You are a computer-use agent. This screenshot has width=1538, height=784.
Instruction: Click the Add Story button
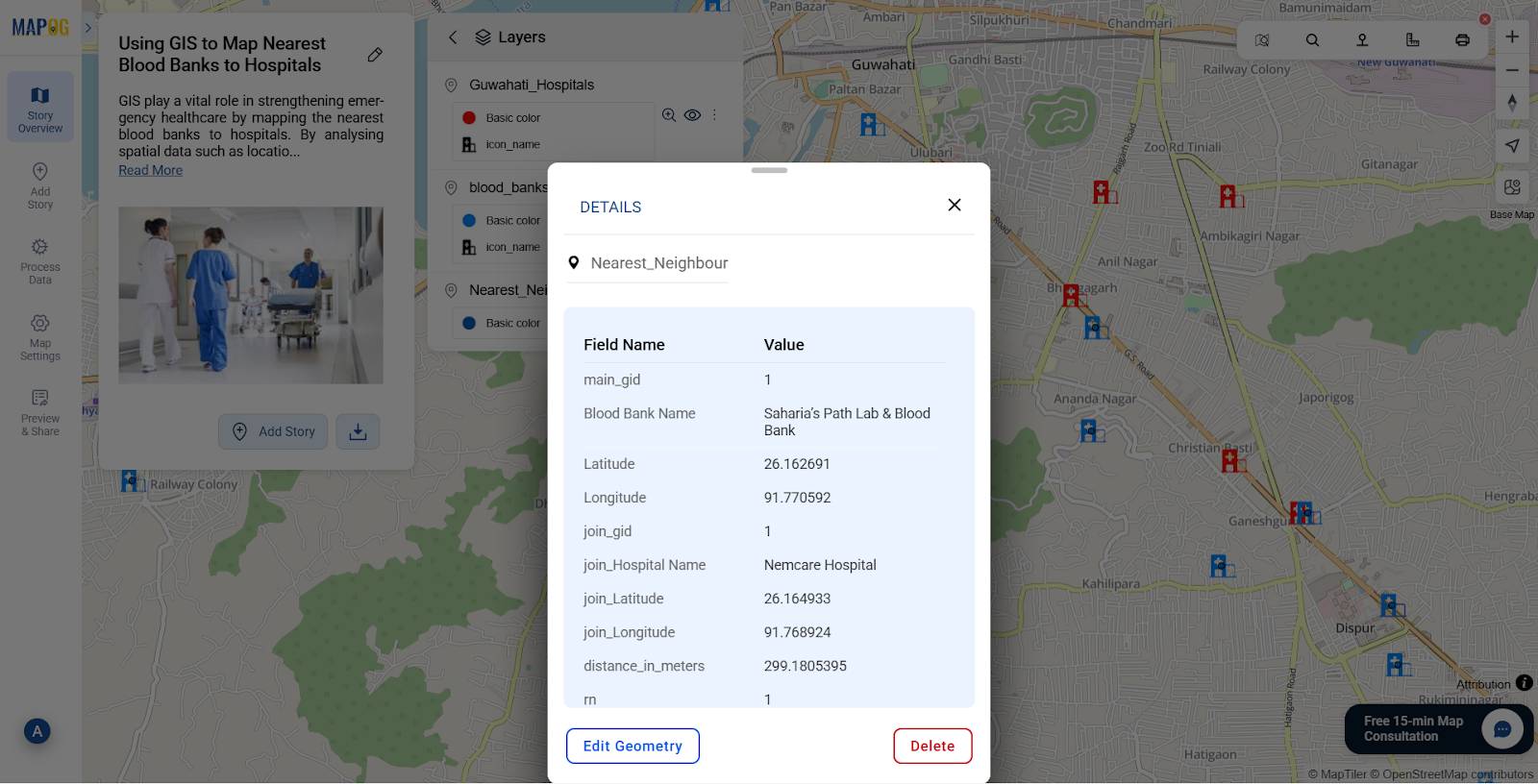click(273, 431)
